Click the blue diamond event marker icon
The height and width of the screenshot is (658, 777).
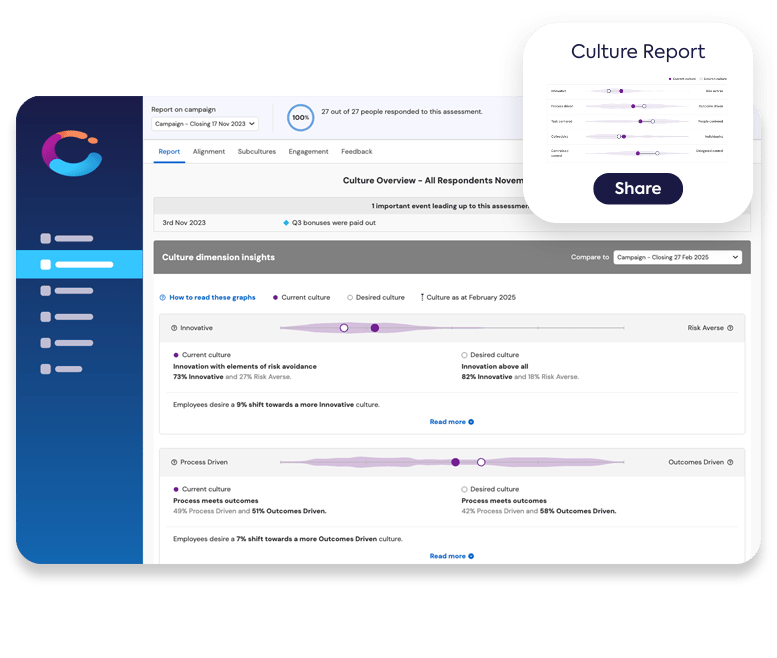pos(286,223)
